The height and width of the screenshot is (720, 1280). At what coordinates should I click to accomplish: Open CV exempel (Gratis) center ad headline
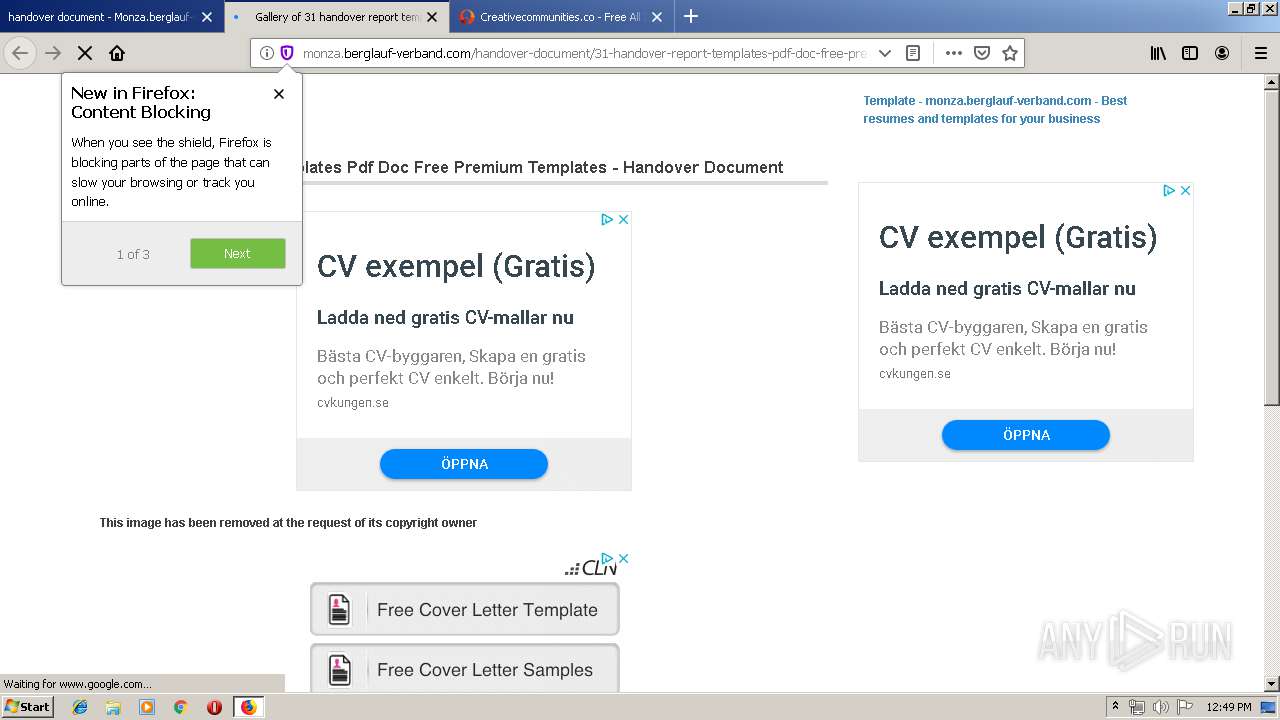[x=456, y=266]
